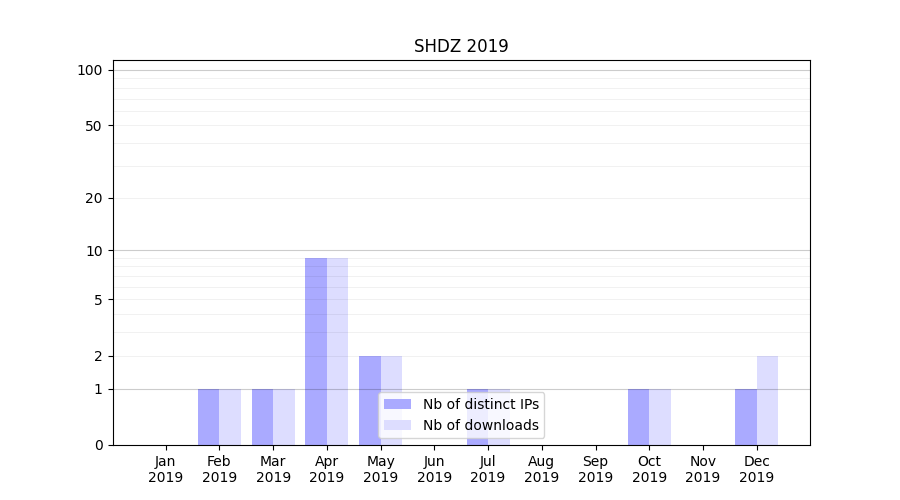900x500 pixels.
Task: Click the December 2019 downloads bar
Action: point(767,400)
